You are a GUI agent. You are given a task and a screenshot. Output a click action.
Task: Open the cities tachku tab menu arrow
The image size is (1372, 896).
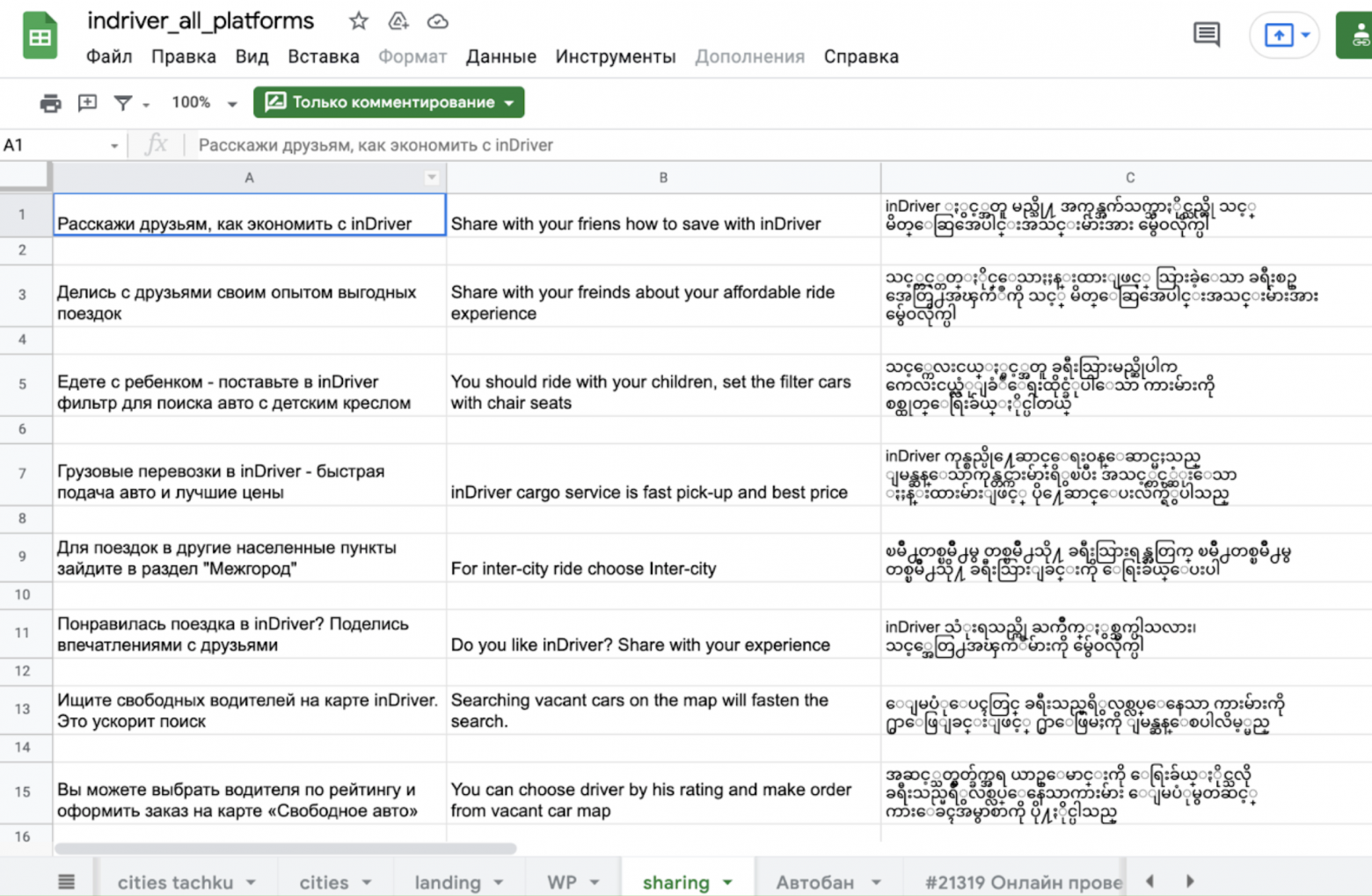click(251, 882)
